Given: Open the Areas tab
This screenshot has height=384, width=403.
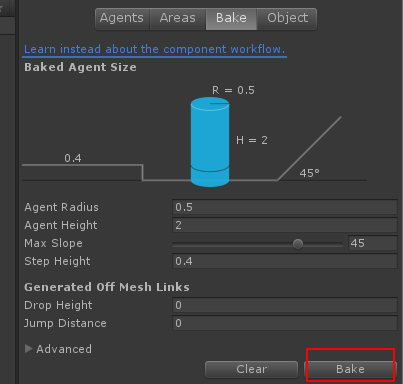Looking at the screenshot, I should [x=178, y=19].
